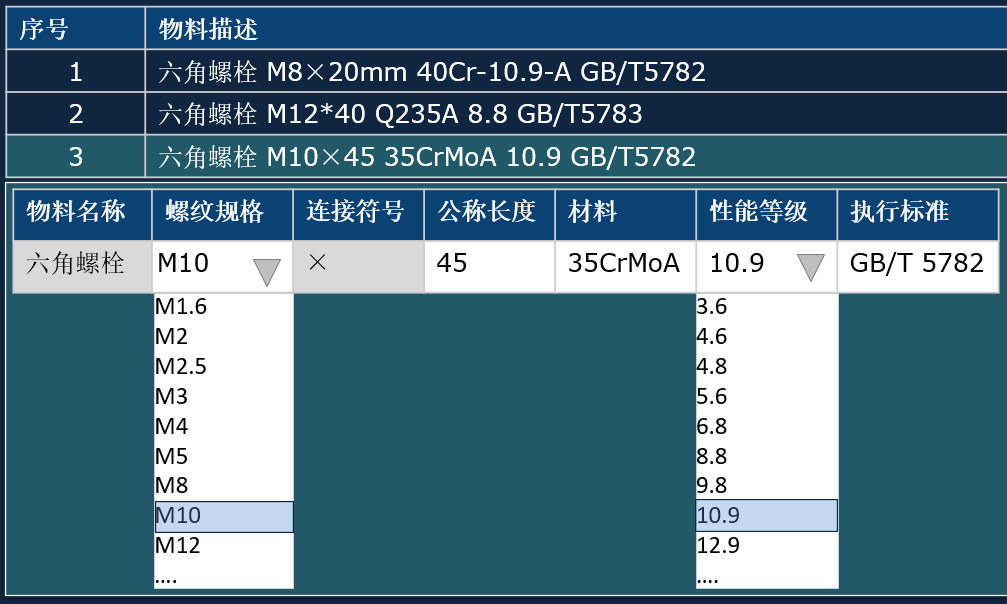Viewport: 1007px width, 604px height.
Task: Choose highlighted M10 list entry
Action: (223, 516)
